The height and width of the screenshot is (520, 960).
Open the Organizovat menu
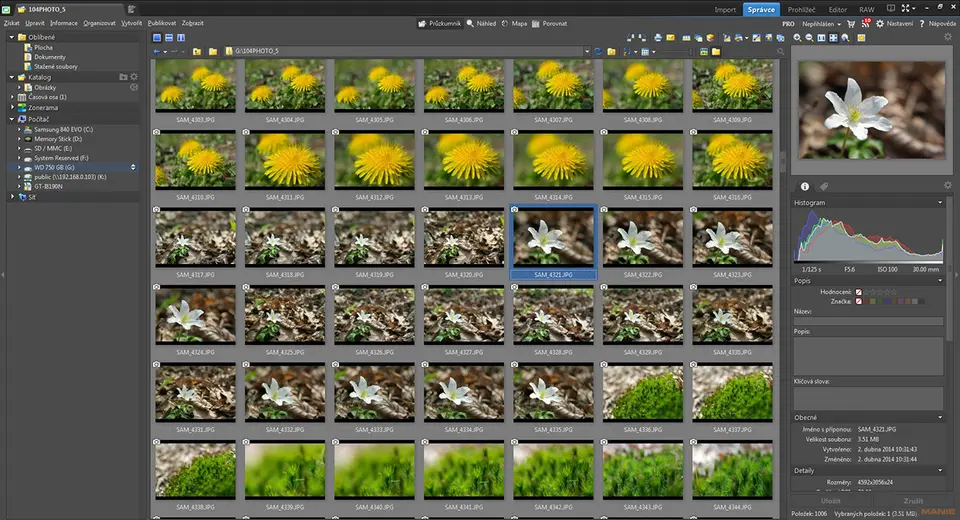tap(99, 22)
